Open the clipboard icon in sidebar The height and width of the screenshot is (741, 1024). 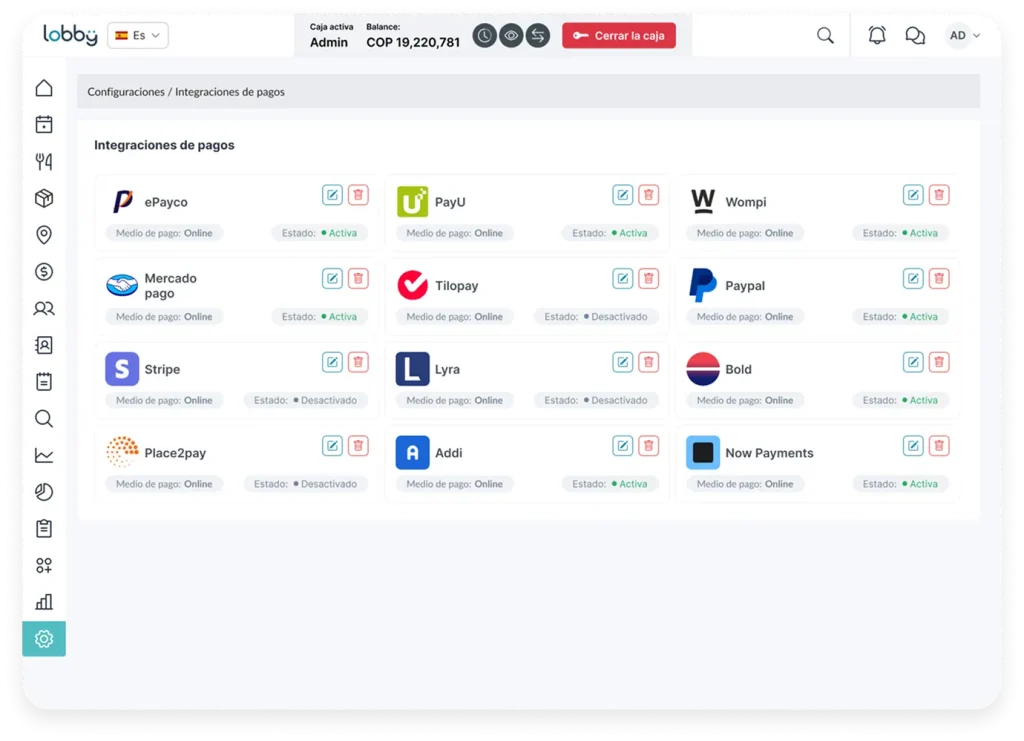pos(44,528)
